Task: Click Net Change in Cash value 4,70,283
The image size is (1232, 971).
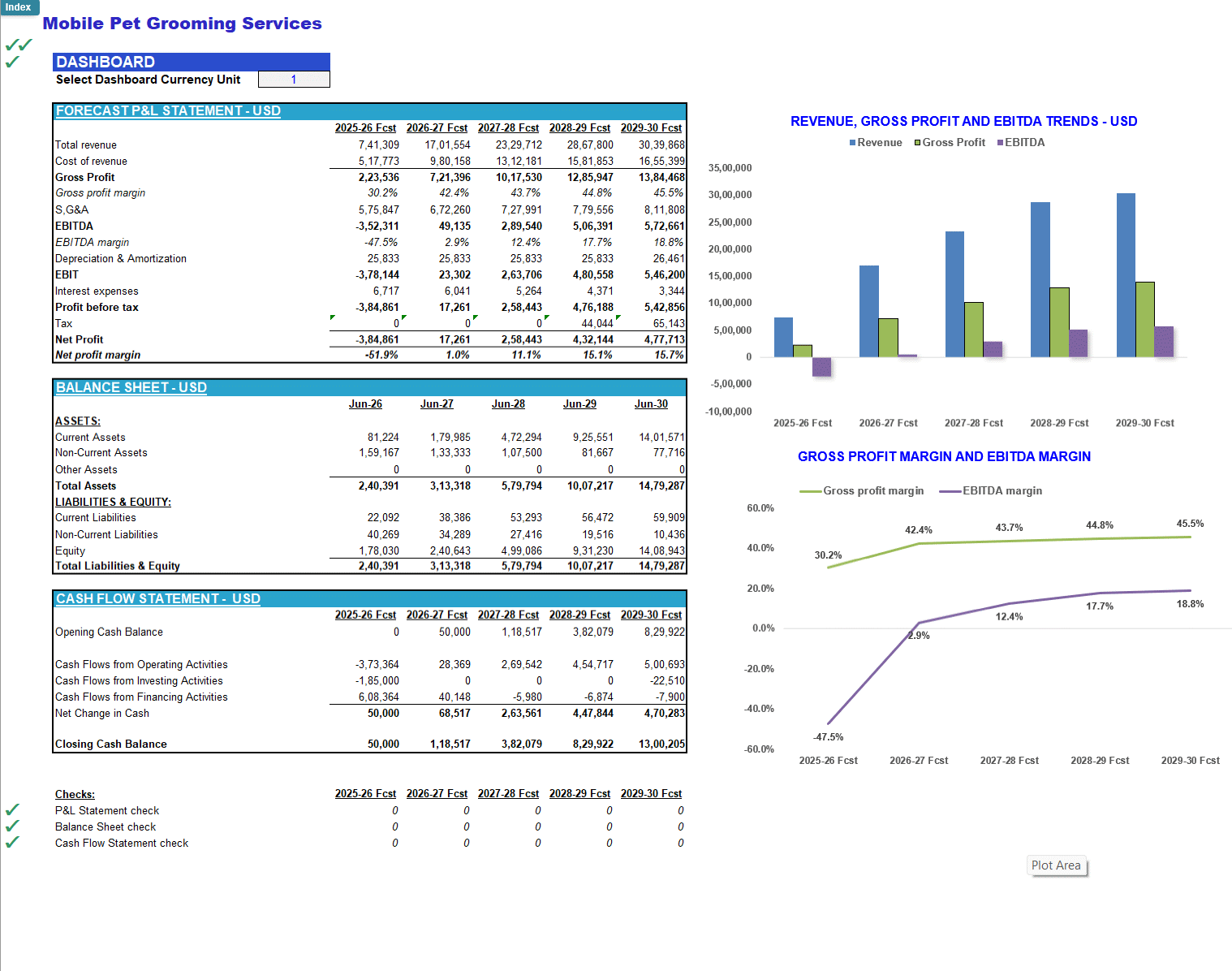Action: [x=665, y=714]
